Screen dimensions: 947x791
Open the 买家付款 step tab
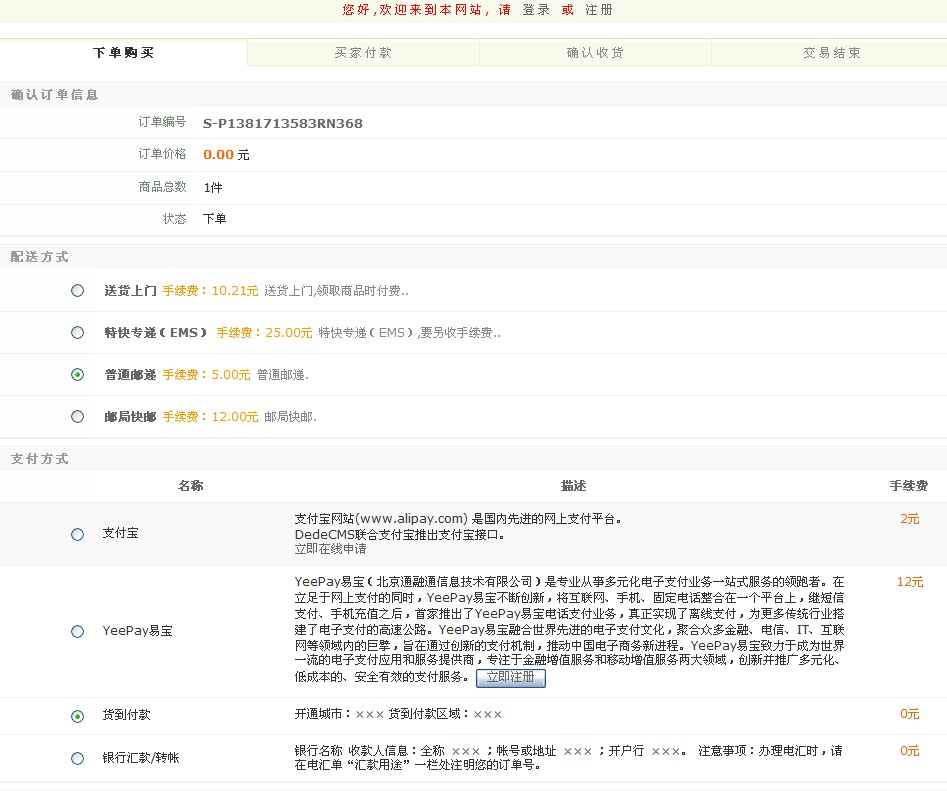point(363,53)
